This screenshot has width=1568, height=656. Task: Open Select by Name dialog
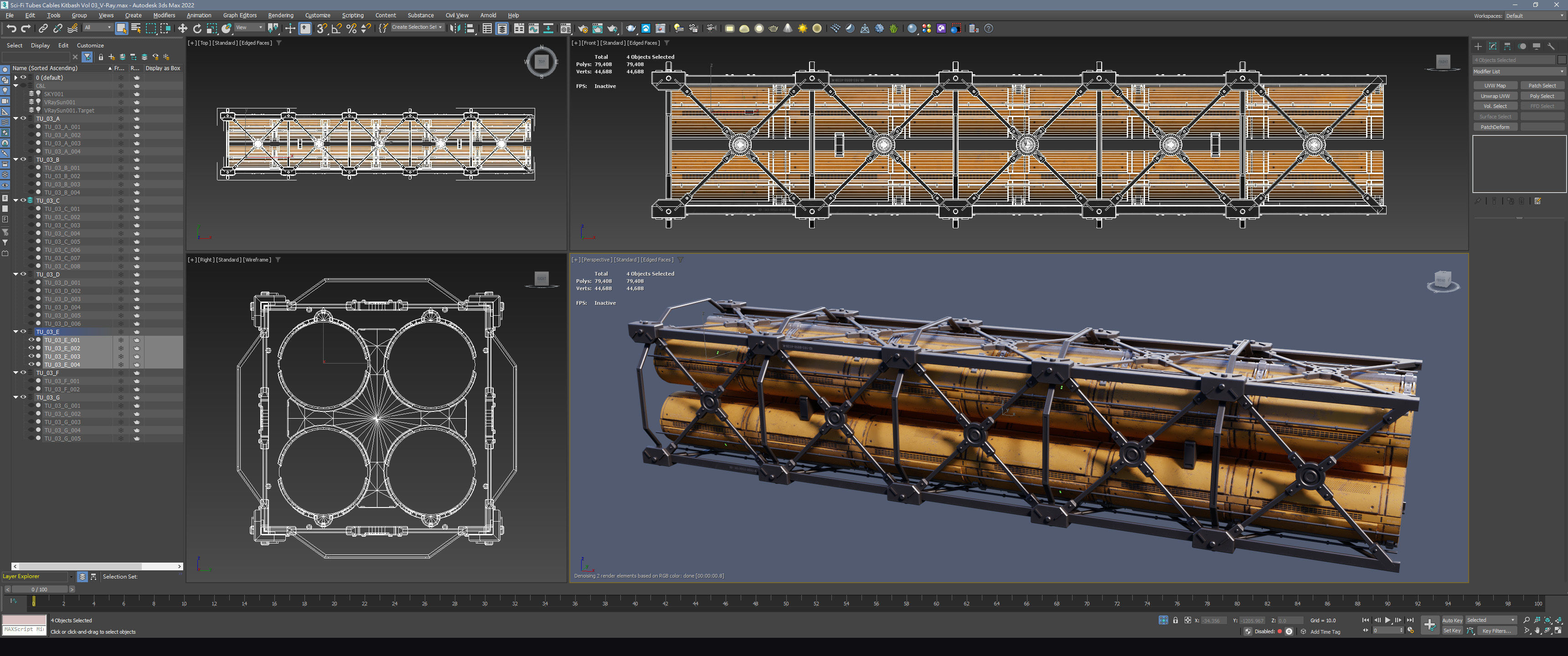click(x=136, y=29)
